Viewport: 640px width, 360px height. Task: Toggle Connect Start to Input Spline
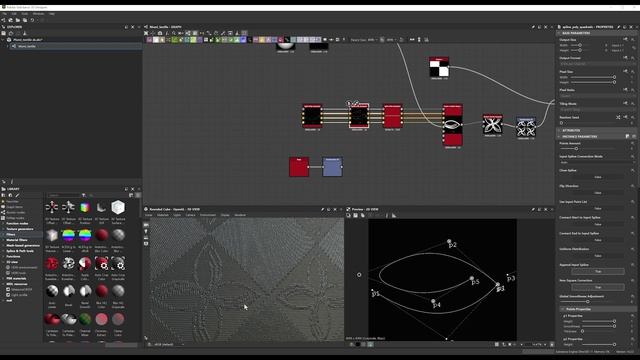point(598,224)
